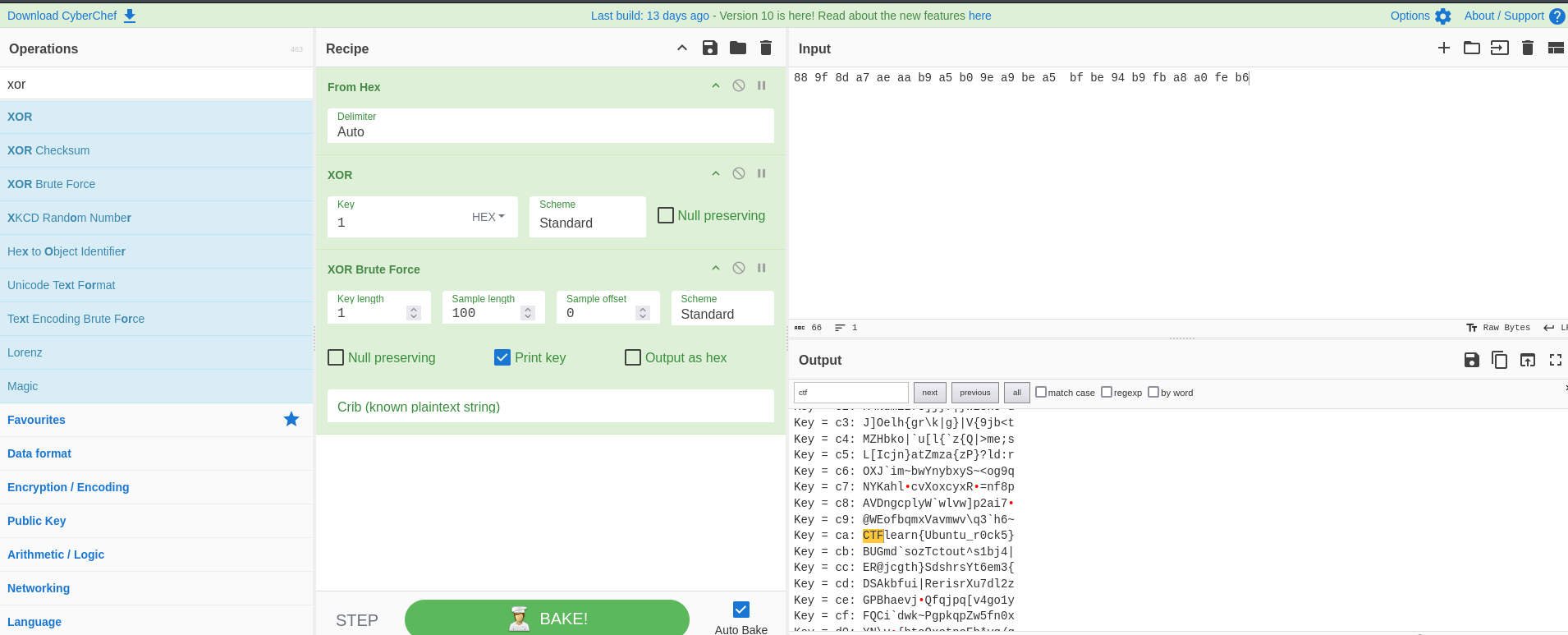Collapse the recipe using the up chevron in the Recipe header
This screenshot has width=1568, height=635.
pos(682,48)
